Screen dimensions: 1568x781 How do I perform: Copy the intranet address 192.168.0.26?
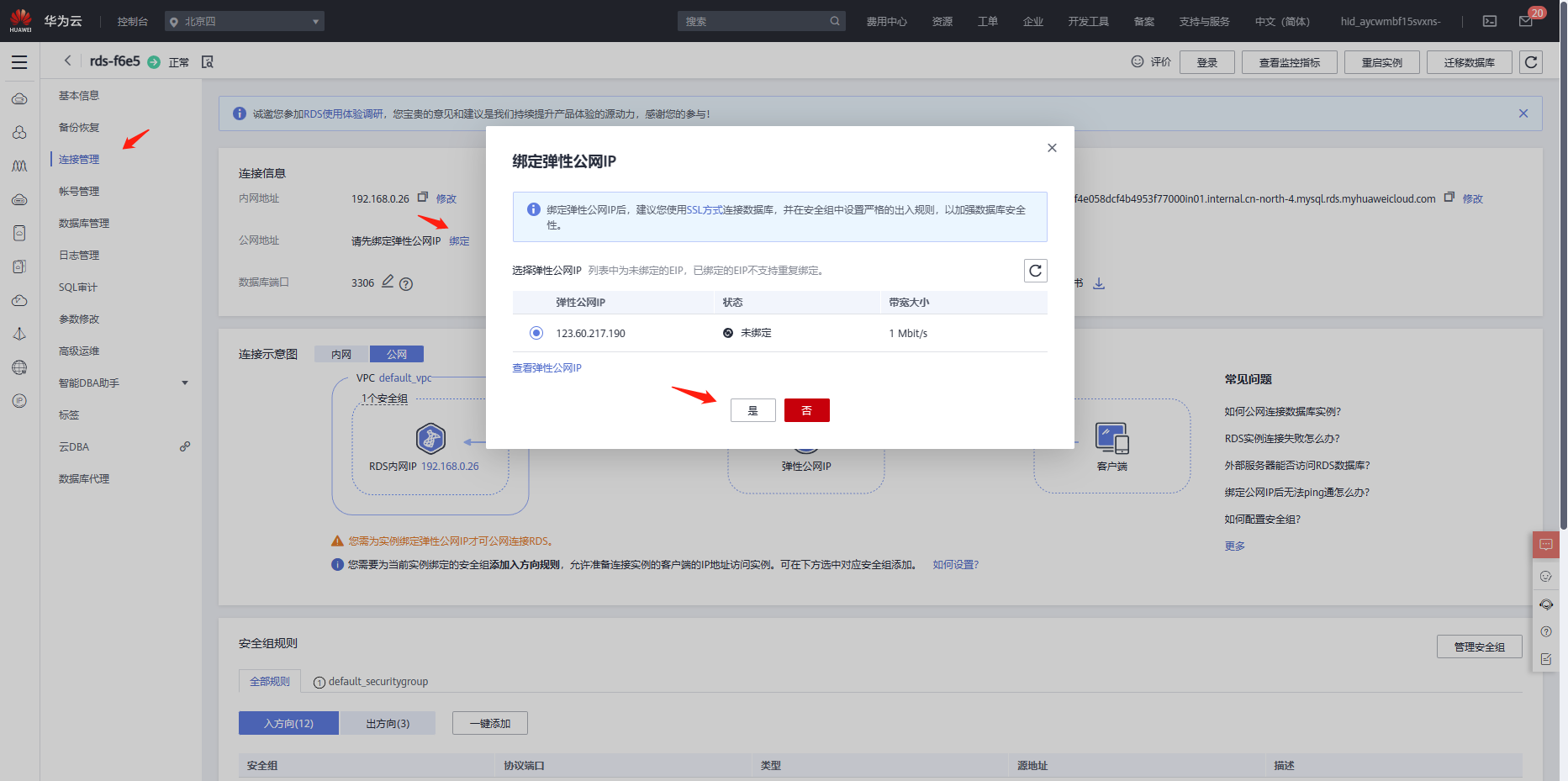423,198
